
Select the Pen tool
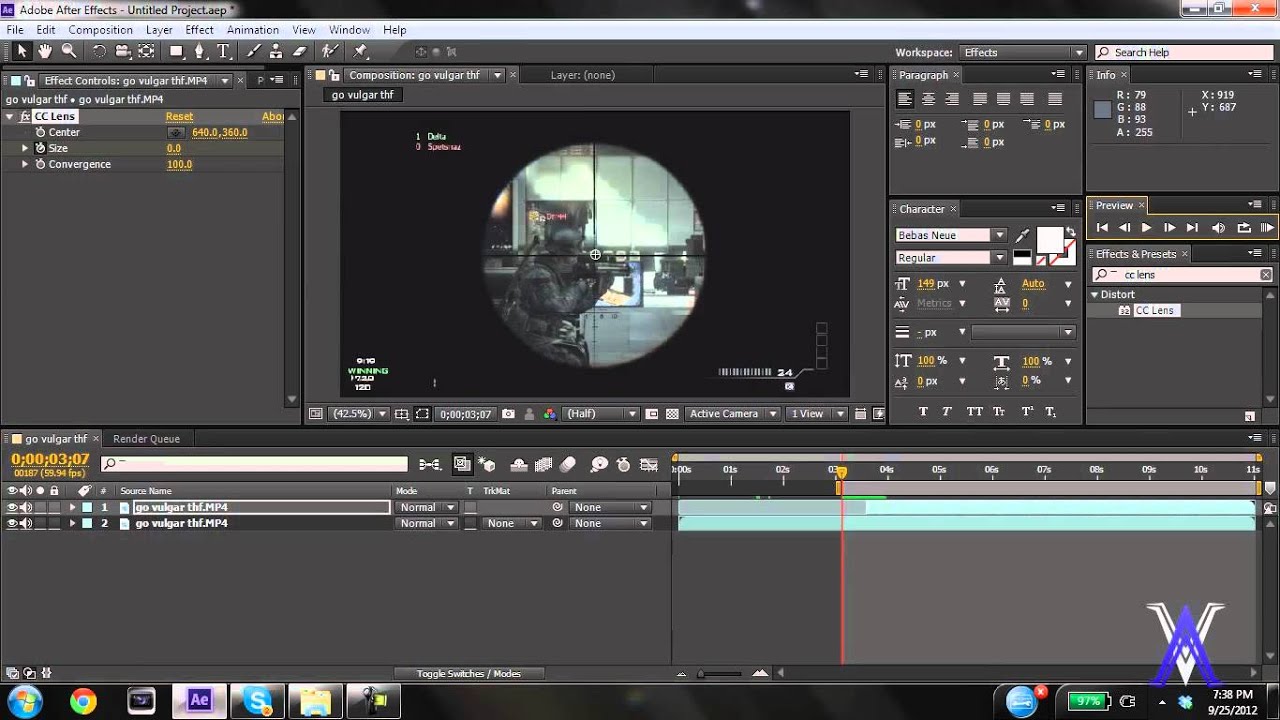200,51
